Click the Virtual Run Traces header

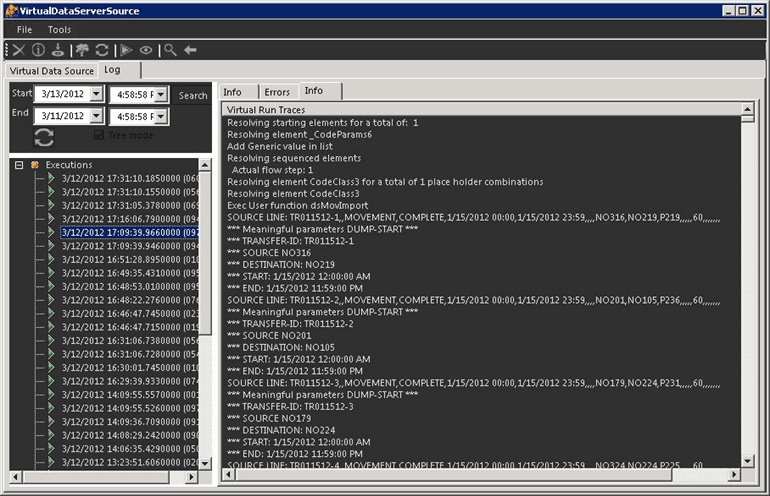coord(481,110)
